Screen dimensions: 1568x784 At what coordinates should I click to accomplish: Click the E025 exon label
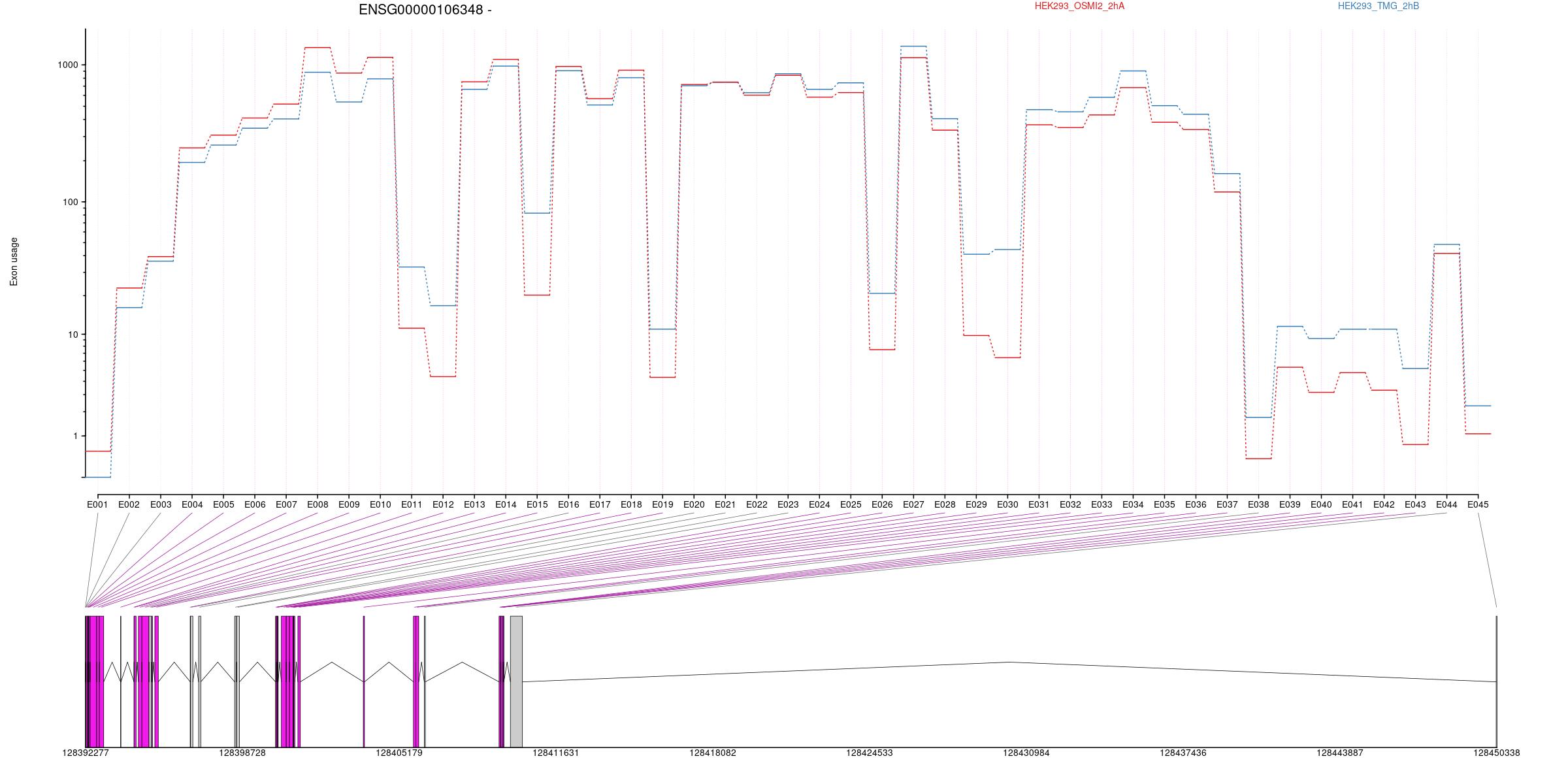[851, 504]
